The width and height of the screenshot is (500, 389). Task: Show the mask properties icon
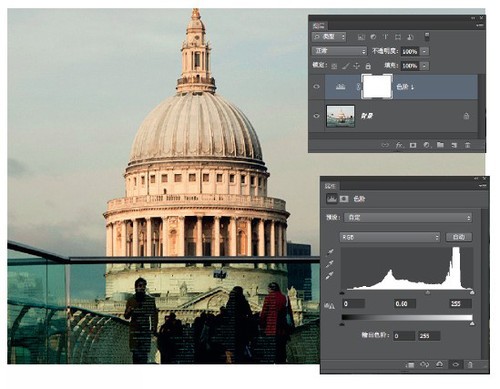click(x=344, y=199)
